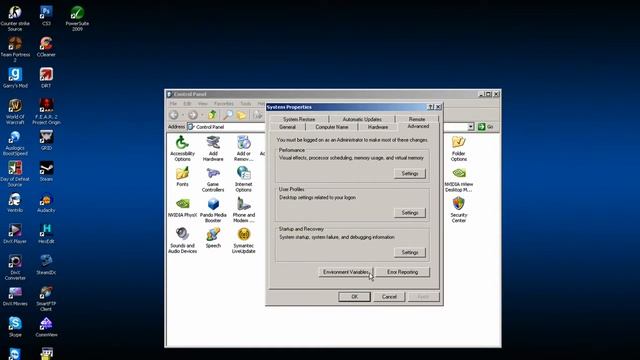
Task: Open the File menu in Control Panel
Action: (x=173, y=104)
